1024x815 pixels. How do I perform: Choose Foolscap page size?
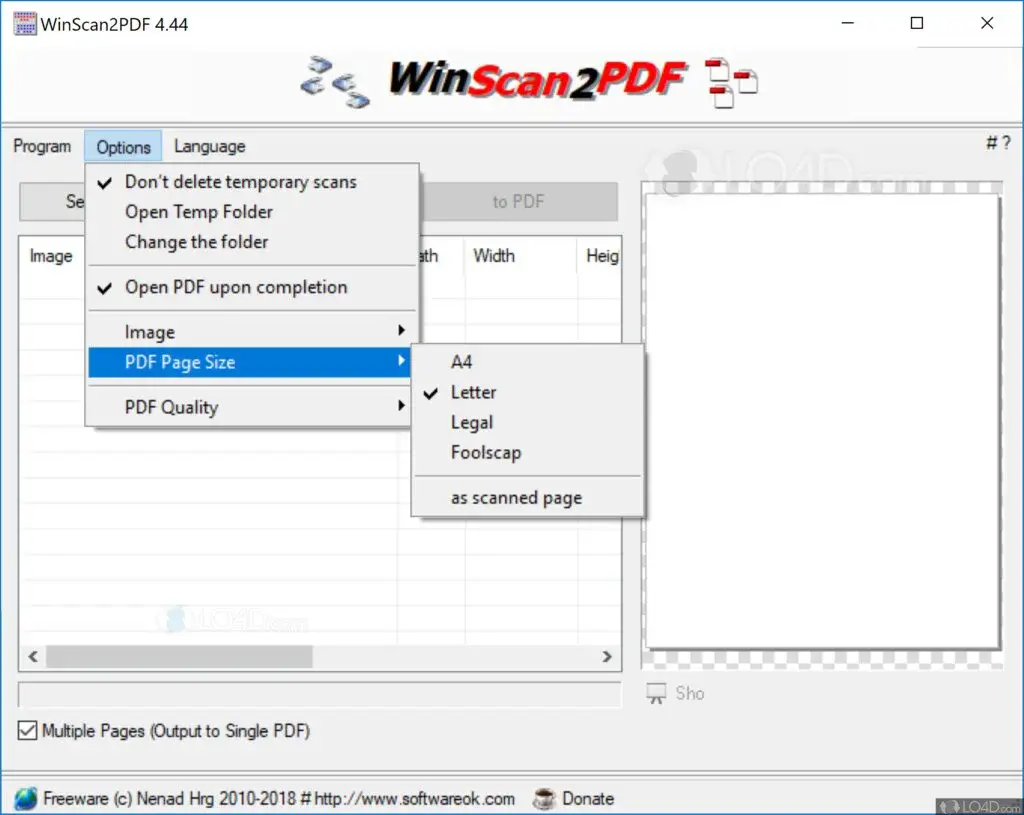(x=528, y=453)
